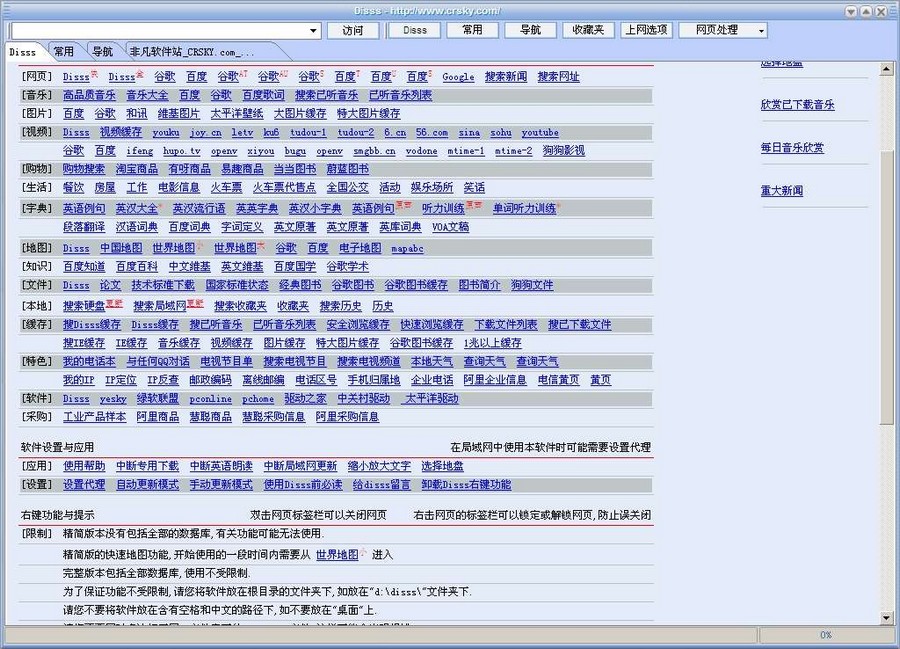Click the 百度百科 link
900x649 pixels.
pos(137,267)
